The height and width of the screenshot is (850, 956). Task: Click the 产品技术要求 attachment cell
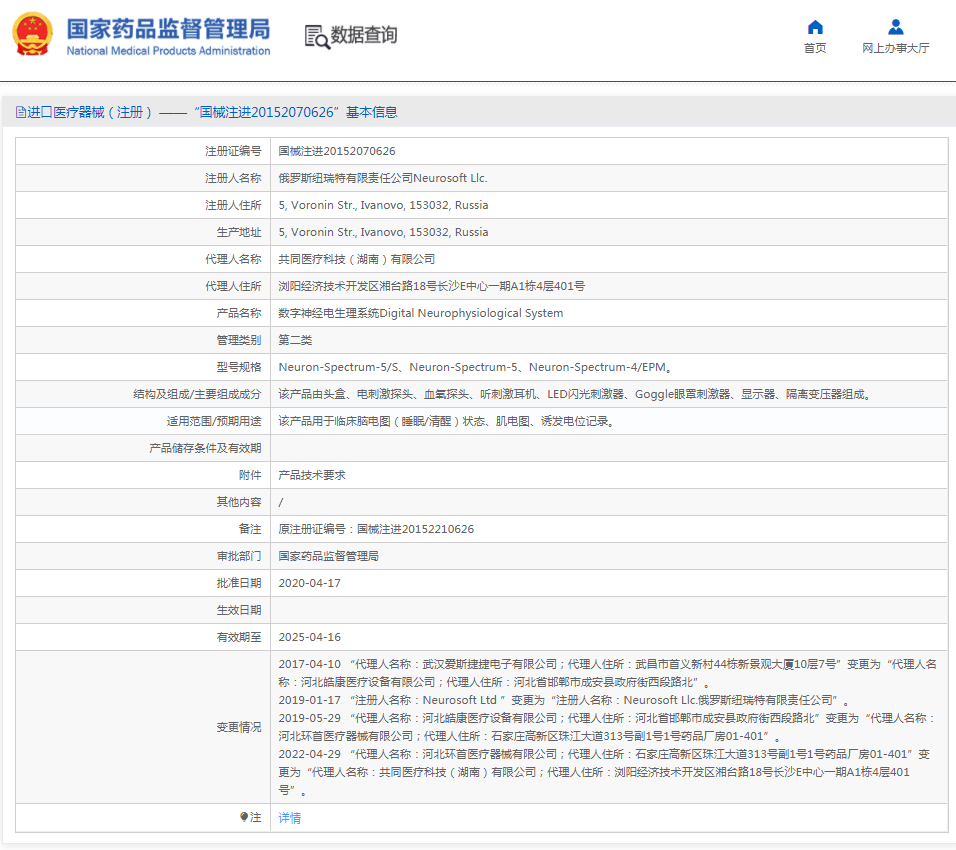click(x=311, y=475)
